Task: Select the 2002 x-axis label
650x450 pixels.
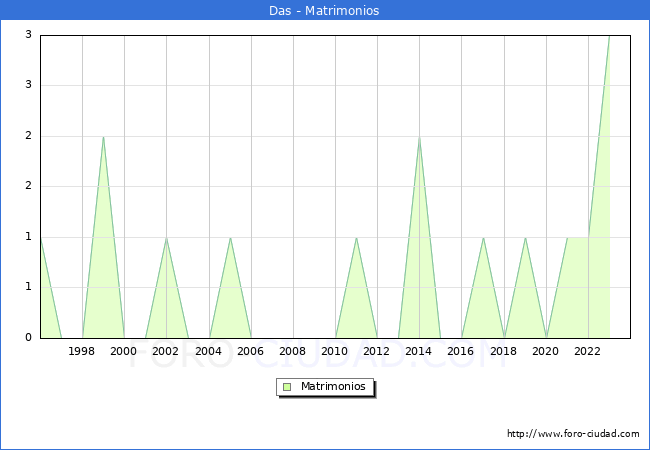Action: (165, 351)
